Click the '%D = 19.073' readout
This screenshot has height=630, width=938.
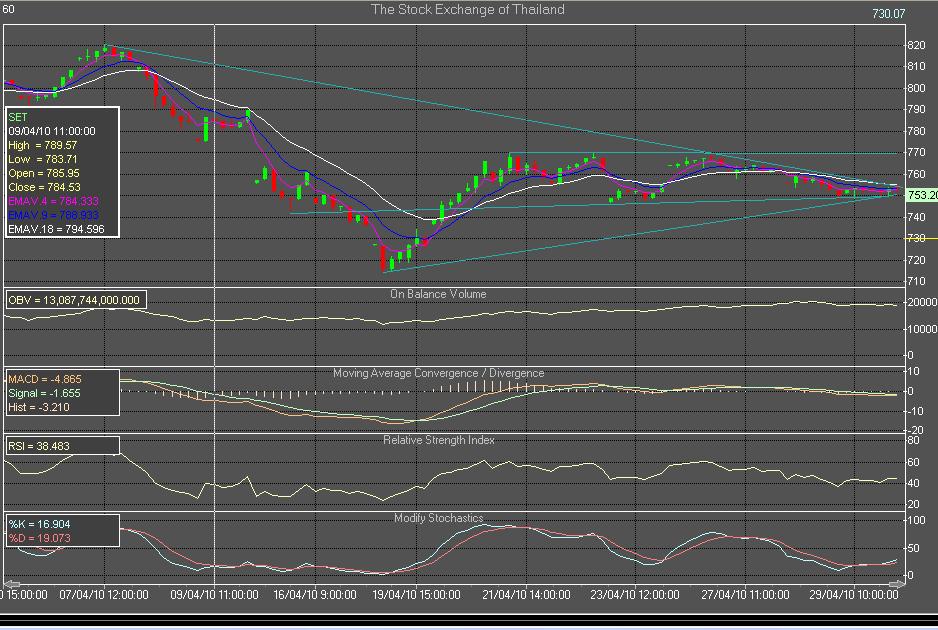[x=39, y=538]
